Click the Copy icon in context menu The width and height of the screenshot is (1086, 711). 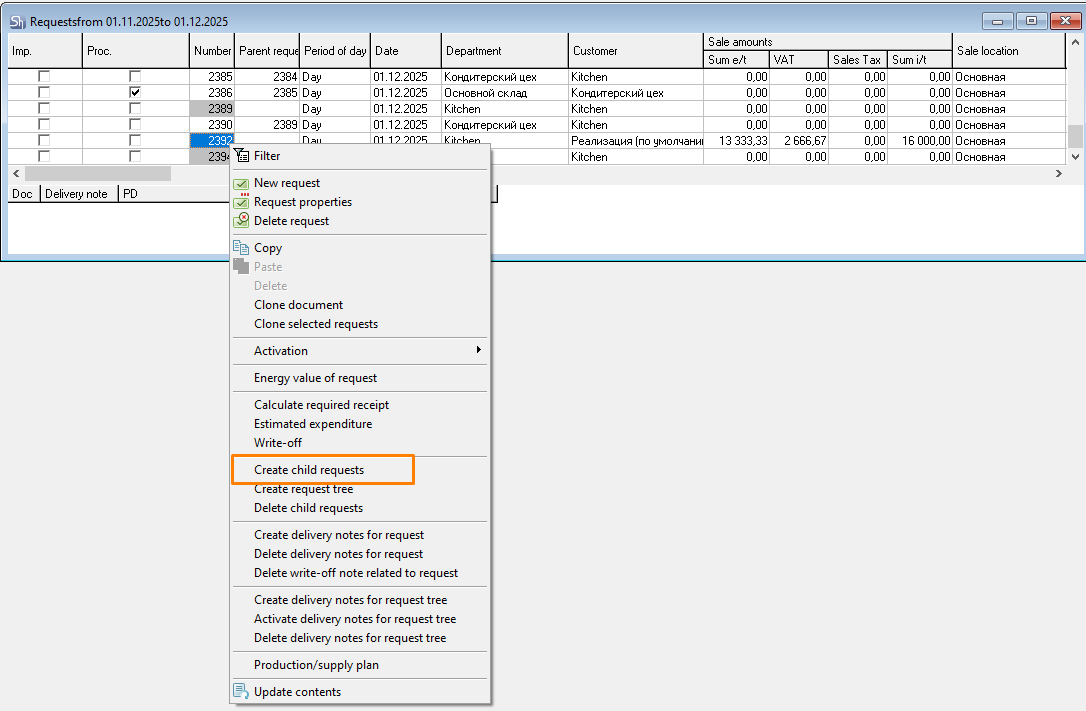tap(241, 248)
